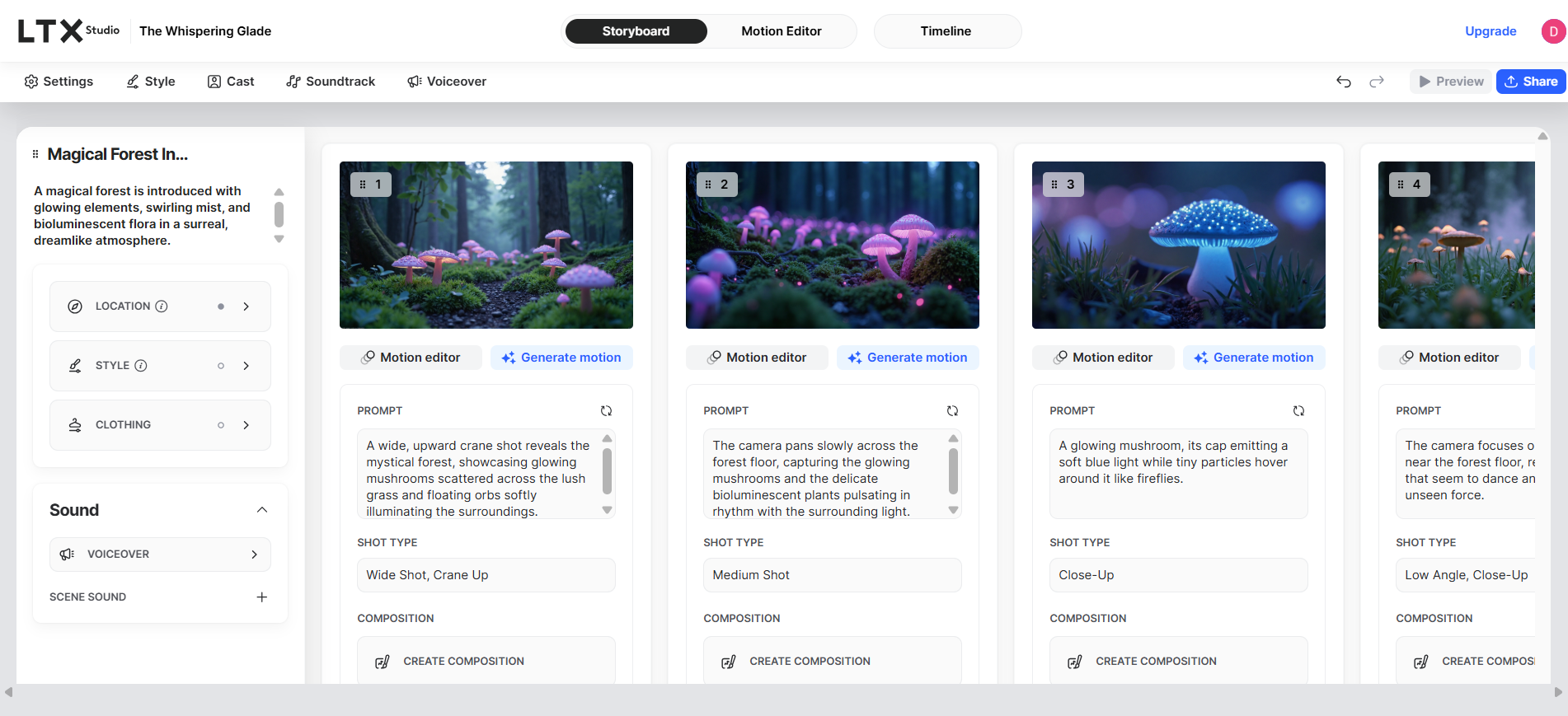
Task: Click the Voiceover megaphone icon in Sound panel
Action: [68, 555]
